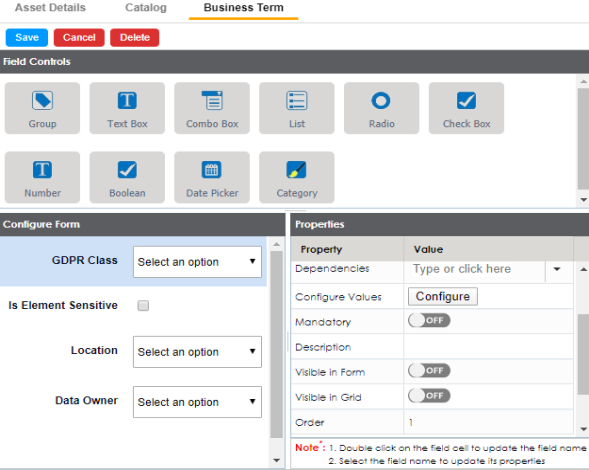Tick the Is Element Sensitive checkbox
Viewport: 589px width, 470px height.
143,305
